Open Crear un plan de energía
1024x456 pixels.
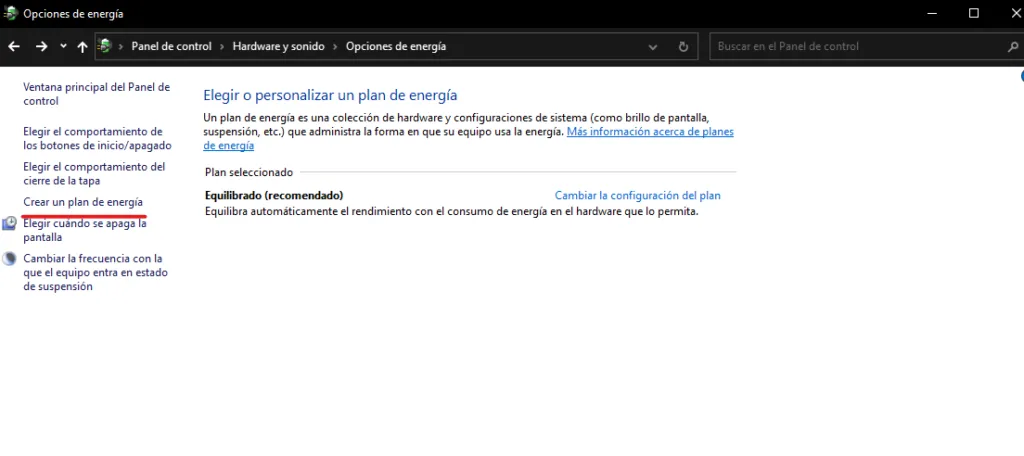coord(83,203)
